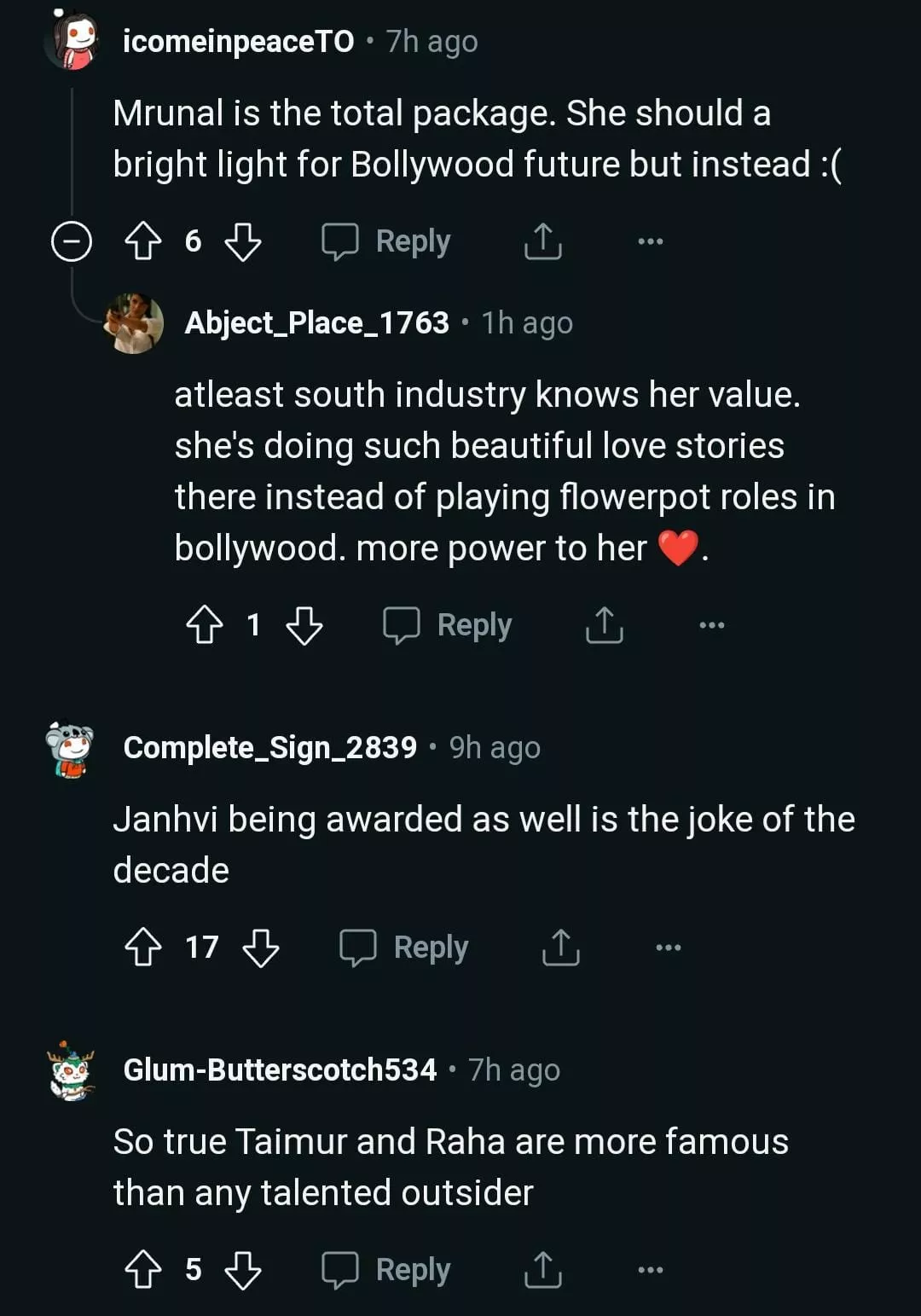The image size is (921, 1316).
Task: Downvote Complete_Sign_2839's comment
Action: point(261,948)
